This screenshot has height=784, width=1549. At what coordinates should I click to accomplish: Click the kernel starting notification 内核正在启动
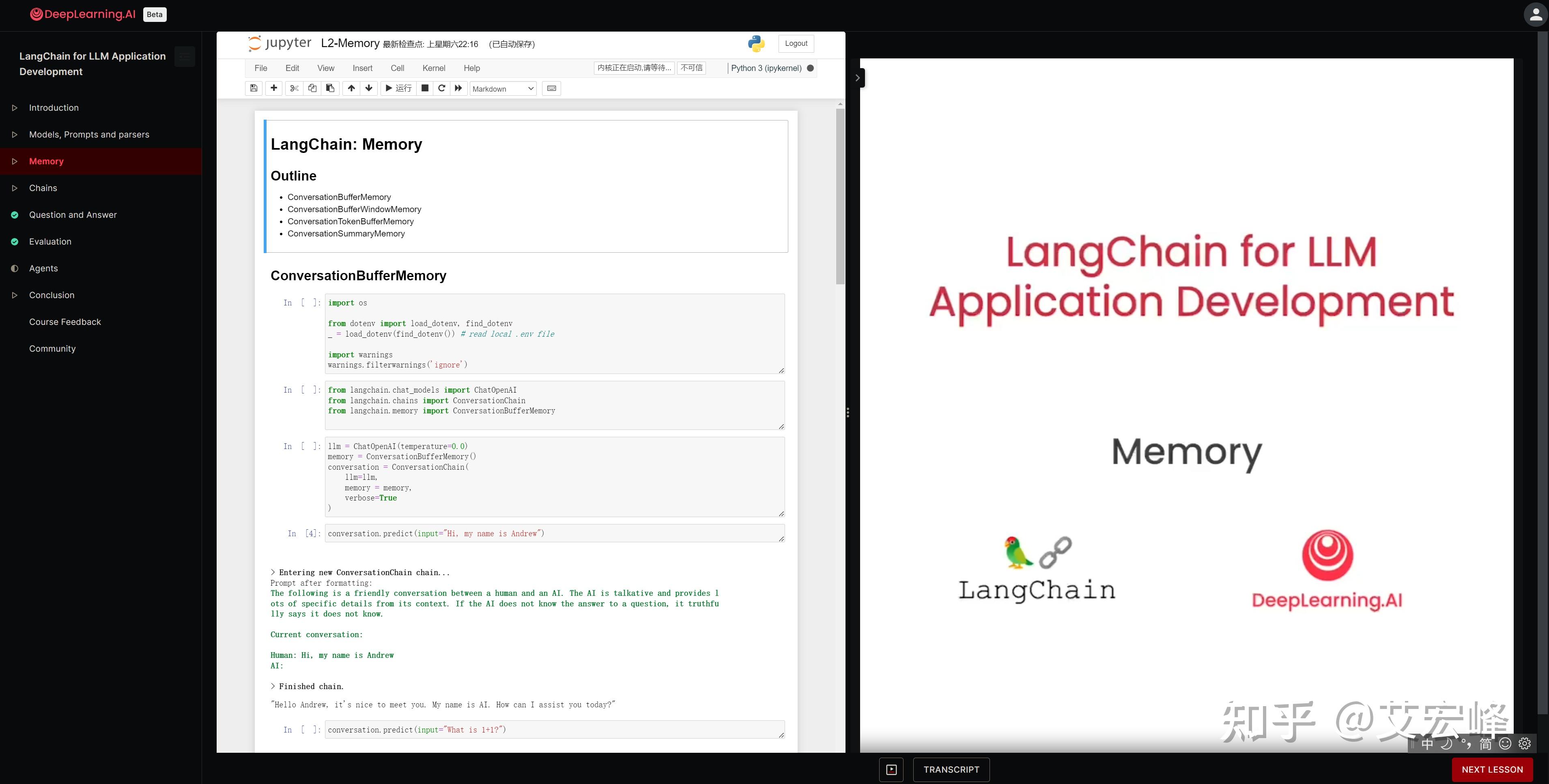[635, 68]
